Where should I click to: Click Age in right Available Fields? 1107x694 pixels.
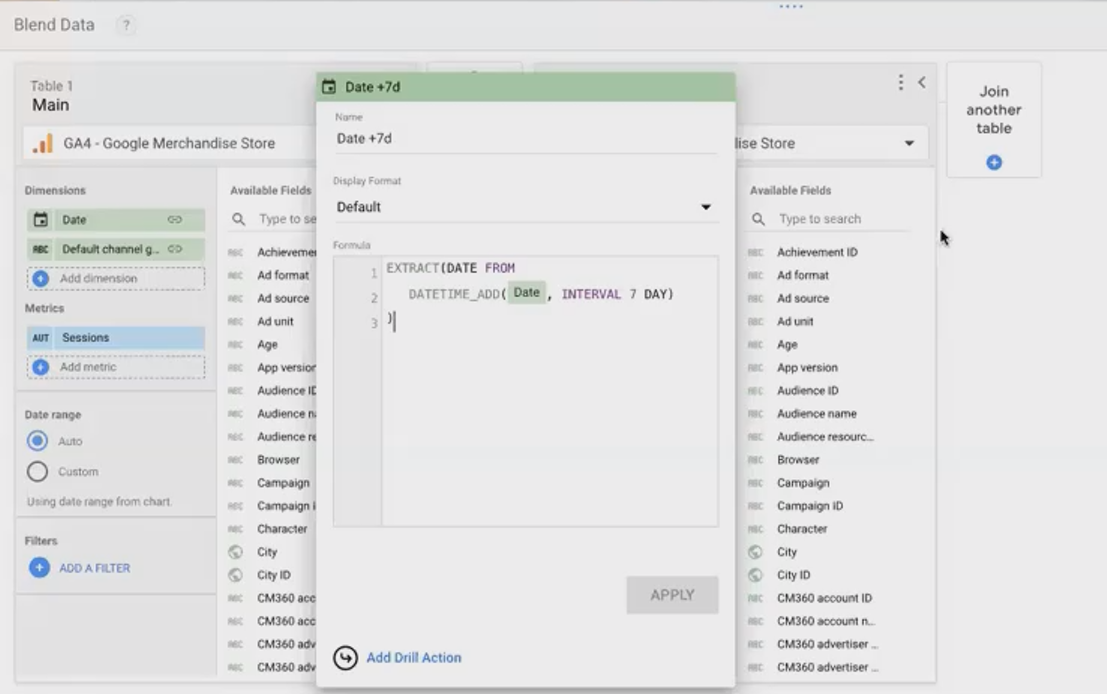click(787, 345)
